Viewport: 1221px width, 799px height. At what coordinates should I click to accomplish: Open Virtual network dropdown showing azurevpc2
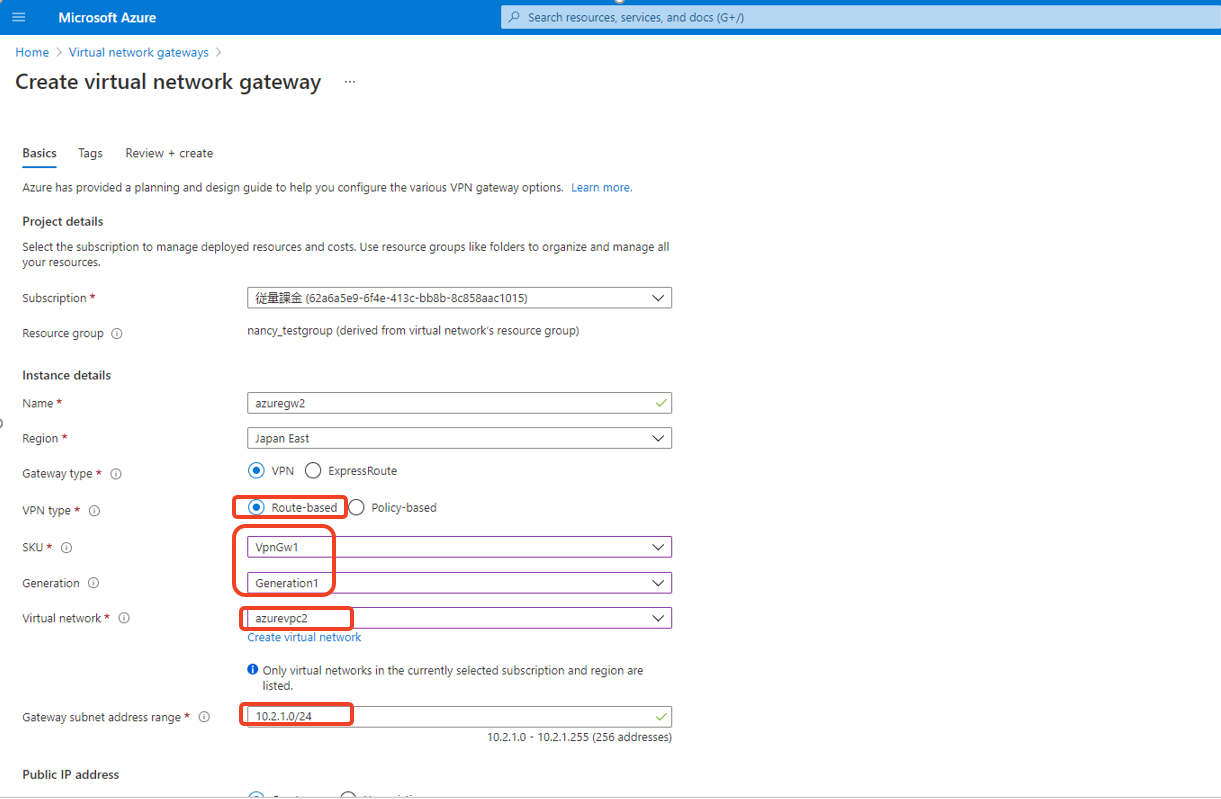point(459,618)
